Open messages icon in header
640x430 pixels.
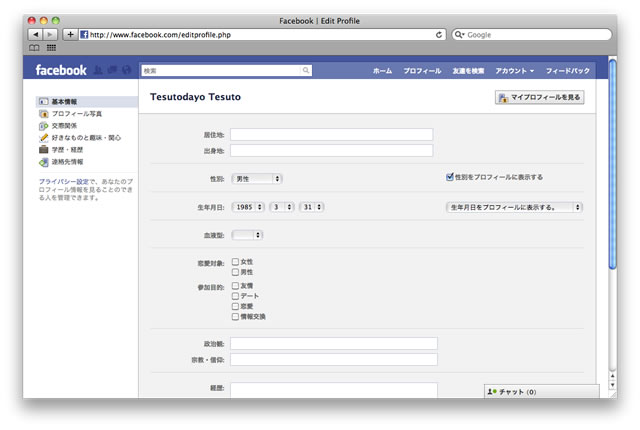[x=113, y=70]
